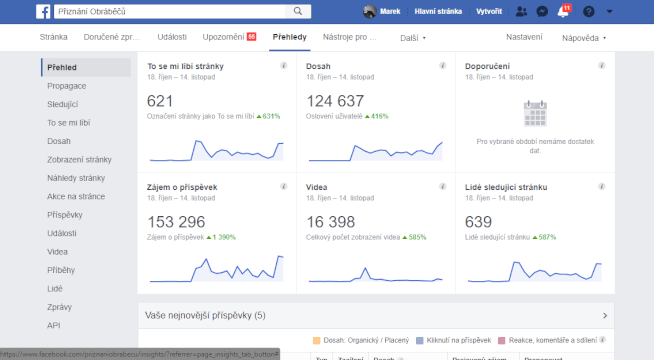Switch to the Upozornění tab
Viewport: 654px width, 360px height.
click(229, 37)
